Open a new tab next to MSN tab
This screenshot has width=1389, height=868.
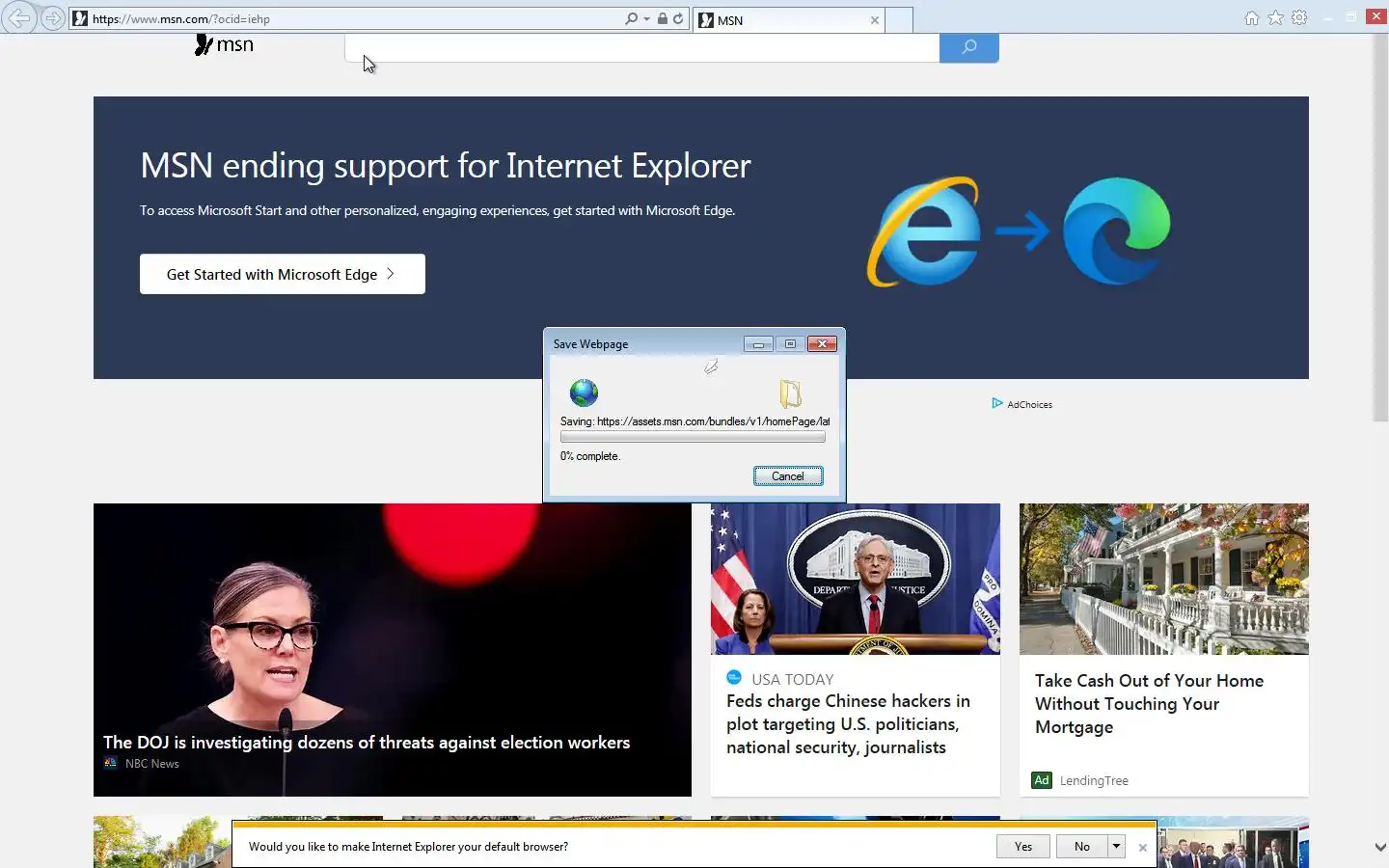[x=898, y=19]
